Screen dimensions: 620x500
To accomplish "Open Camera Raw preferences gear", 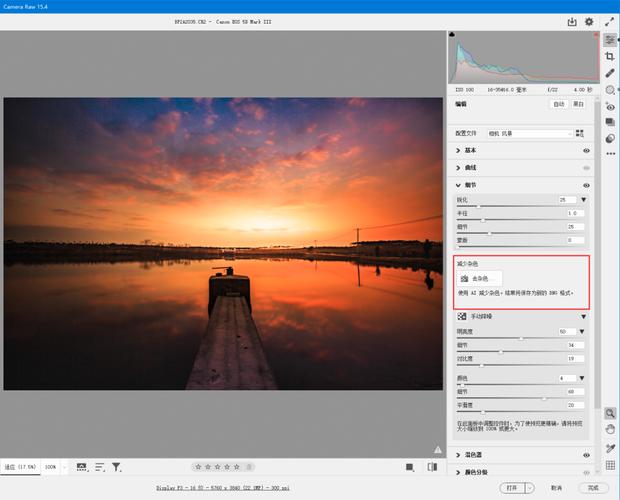I will [x=589, y=21].
